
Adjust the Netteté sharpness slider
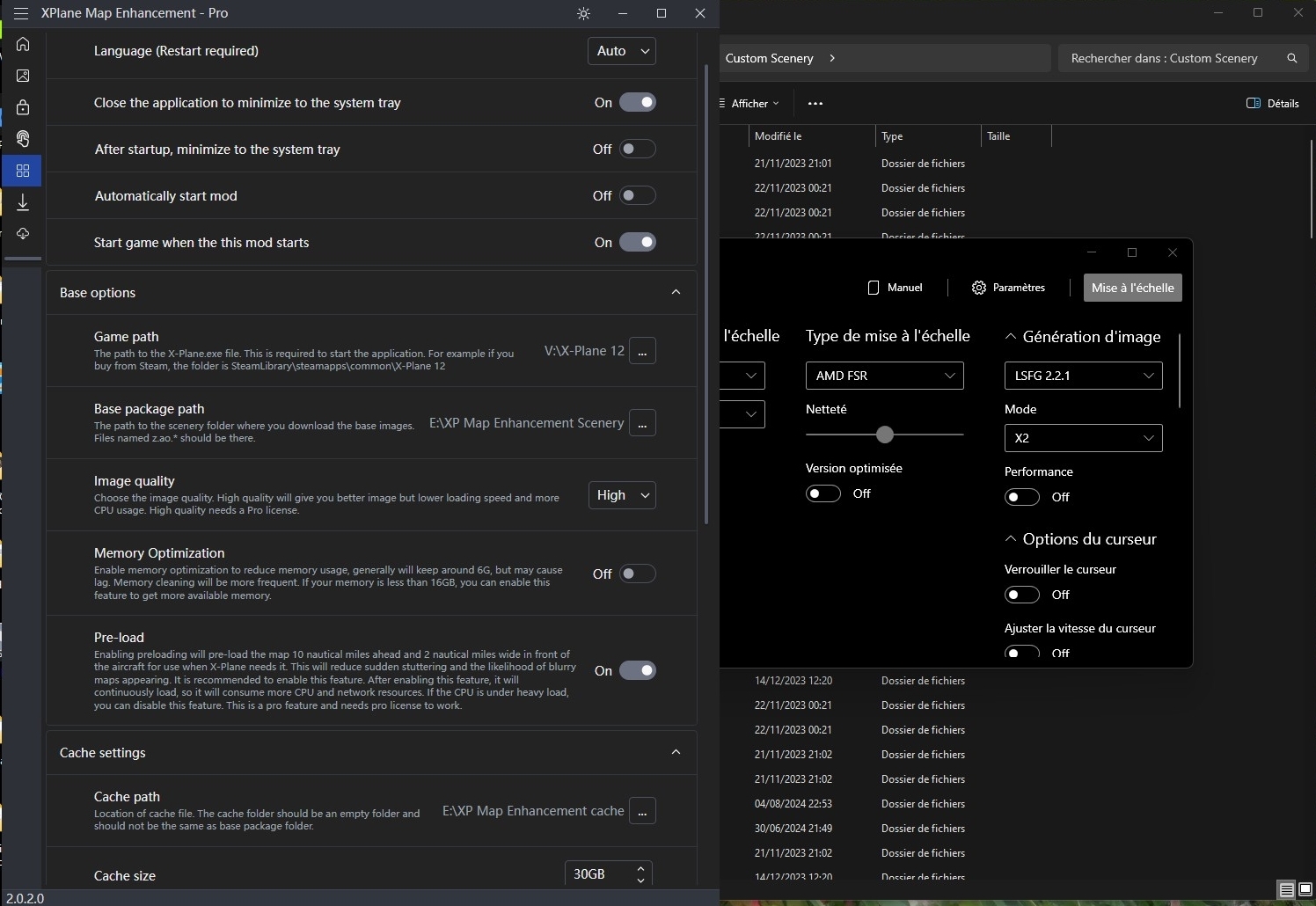[x=885, y=435]
